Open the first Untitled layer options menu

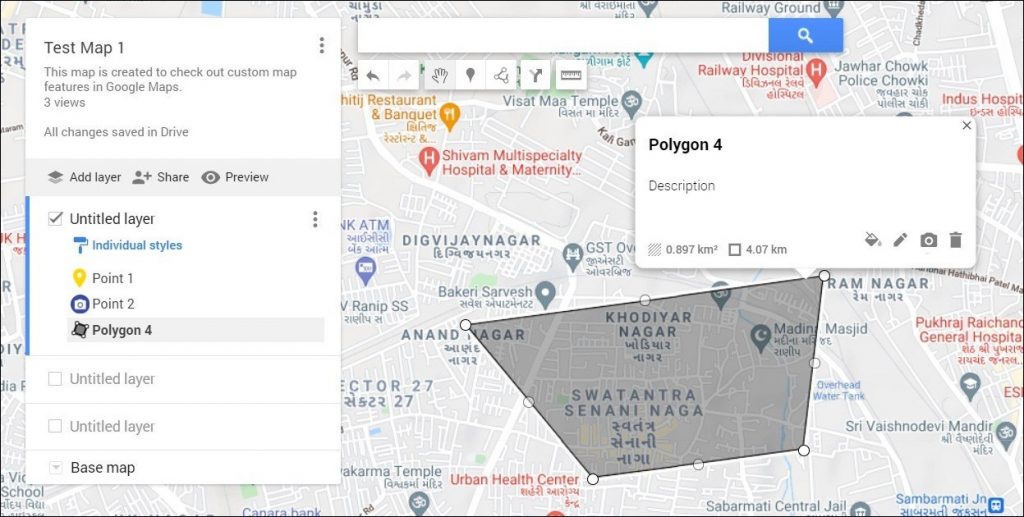pos(315,219)
